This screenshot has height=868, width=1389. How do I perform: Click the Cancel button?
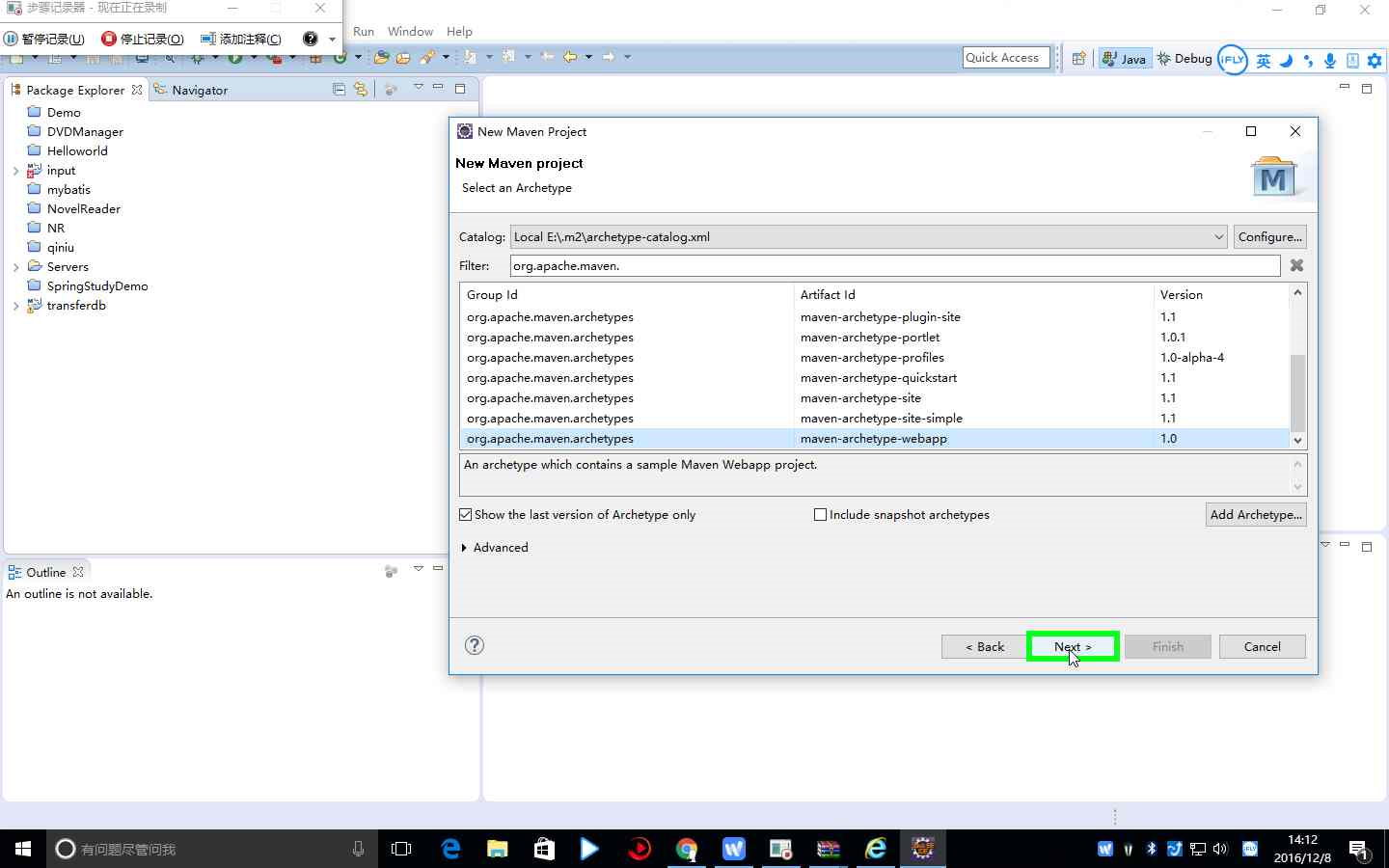1262,646
